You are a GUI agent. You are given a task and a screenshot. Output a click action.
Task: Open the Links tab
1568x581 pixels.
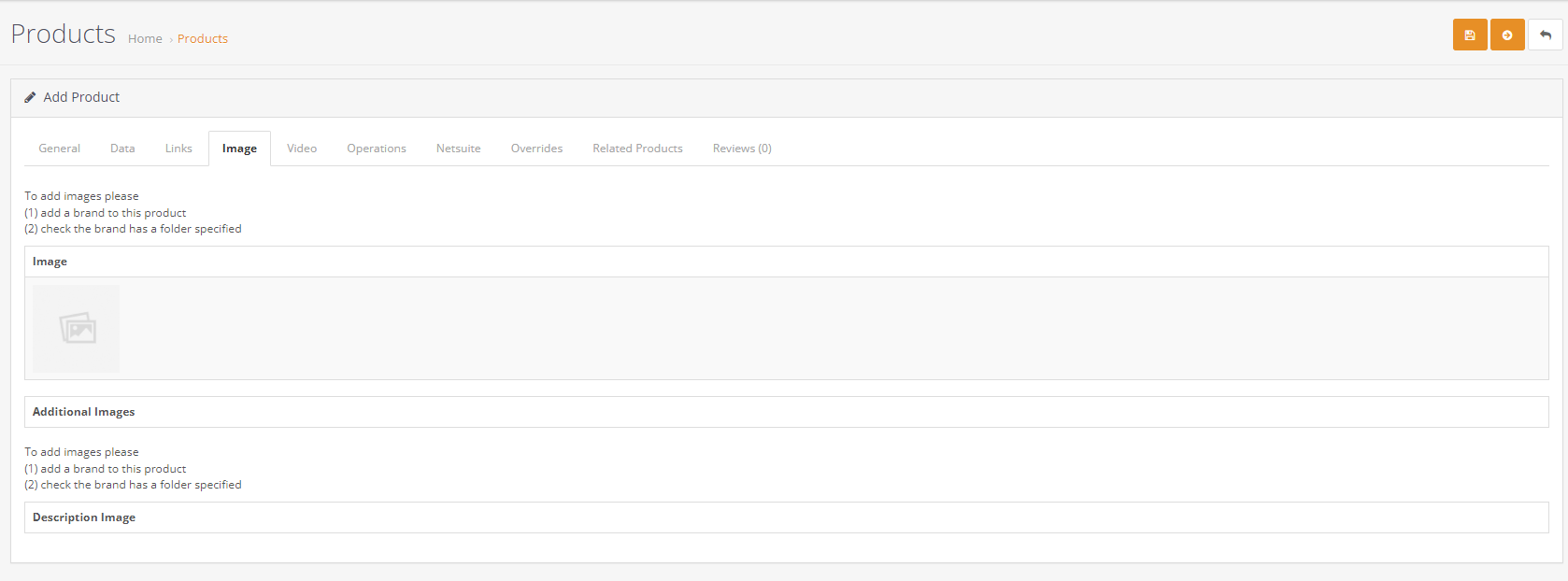pos(178,149)
